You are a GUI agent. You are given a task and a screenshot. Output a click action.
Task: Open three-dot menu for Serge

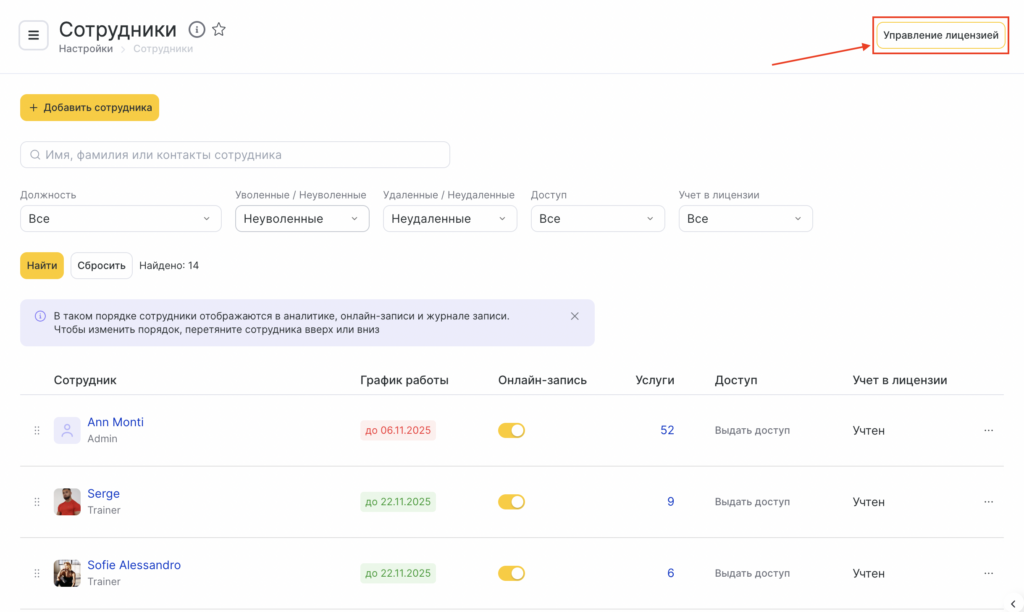pyautogui.click(x=989, y=502)
